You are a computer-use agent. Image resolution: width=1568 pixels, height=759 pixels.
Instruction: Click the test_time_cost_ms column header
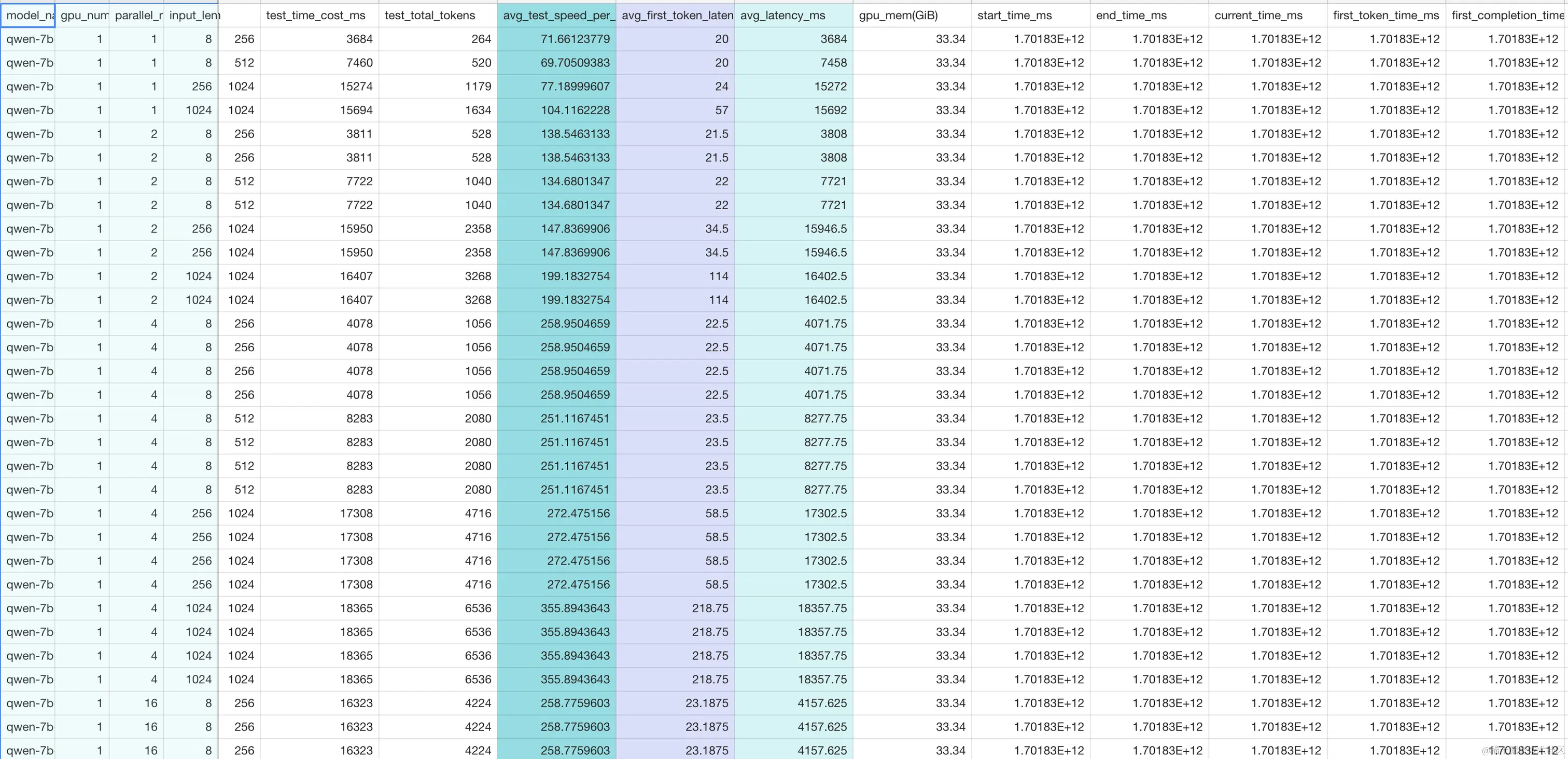click(316, 15)
